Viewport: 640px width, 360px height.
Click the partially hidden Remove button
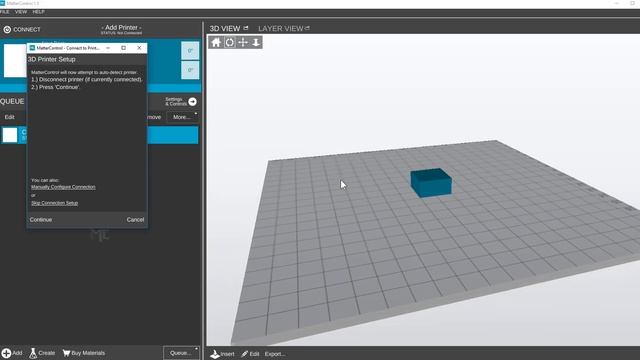155,117
